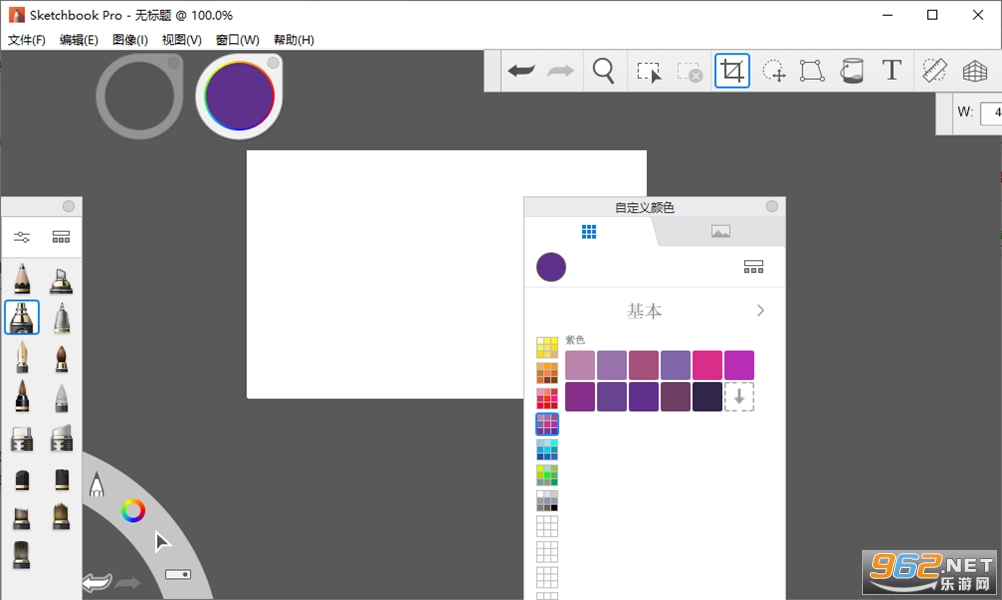This screenshot has width=1002, height=600.
Task: Close the color puck
Action: click(274, 62)
